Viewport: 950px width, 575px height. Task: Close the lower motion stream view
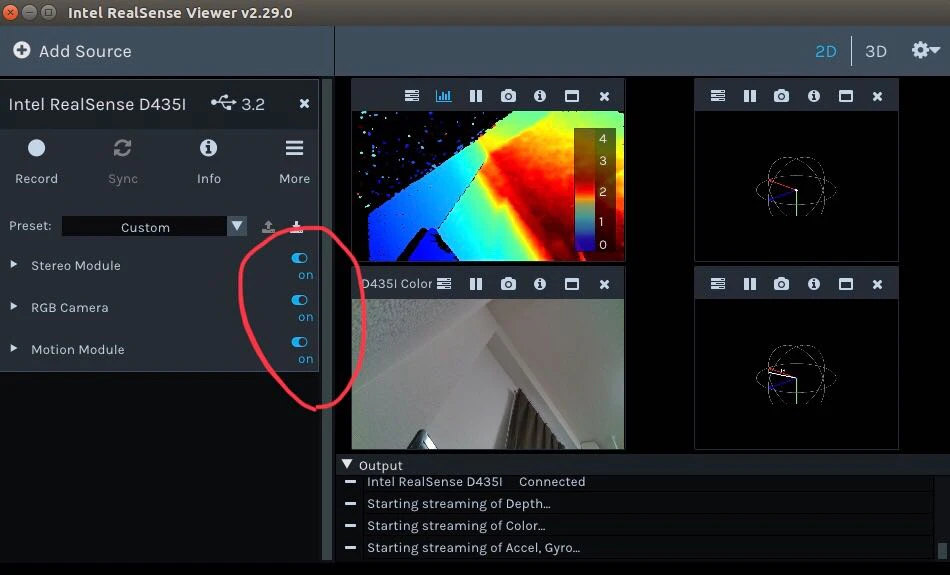(x=877, y=284)
